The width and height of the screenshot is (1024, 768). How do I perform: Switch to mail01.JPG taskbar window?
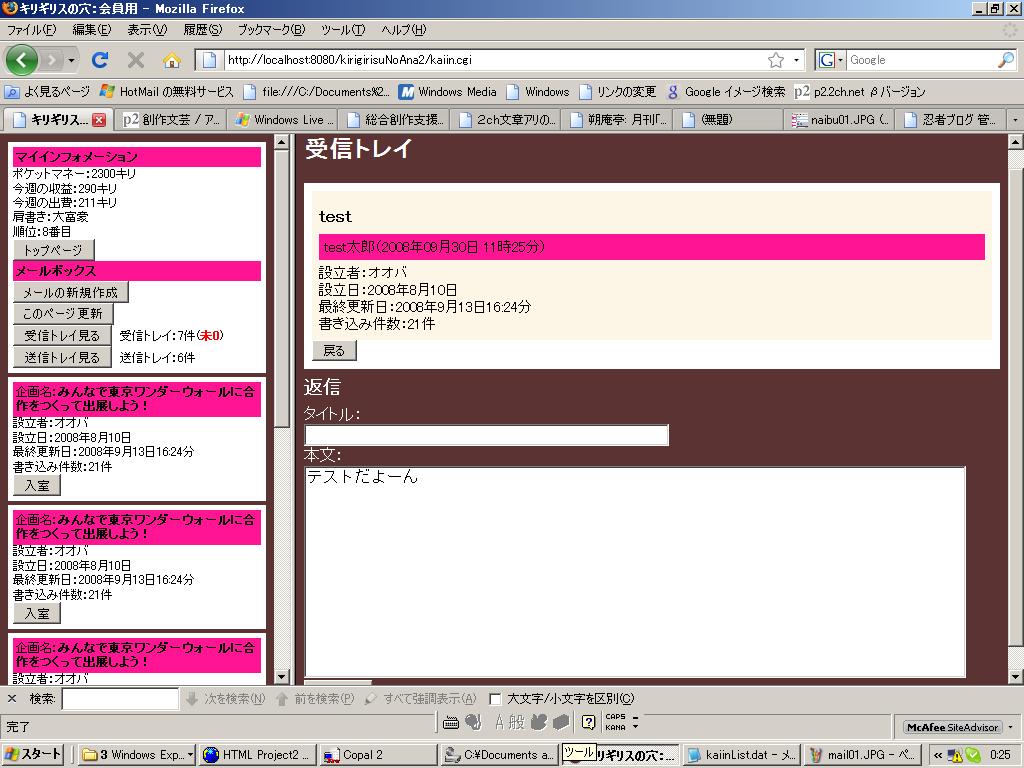pos(863,755)
